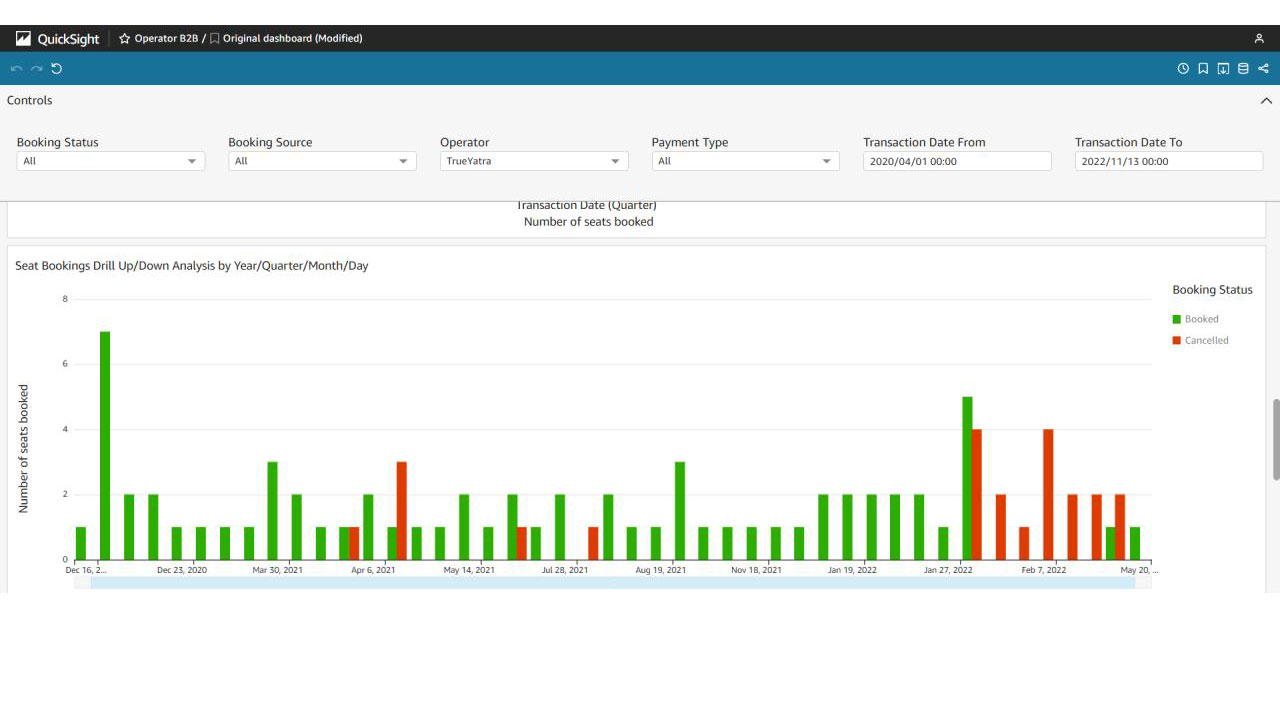Toggle the Booked legend entry
Image resolution: width=1280 pixels, height=720 pixels.
[x=1201, y=319]
